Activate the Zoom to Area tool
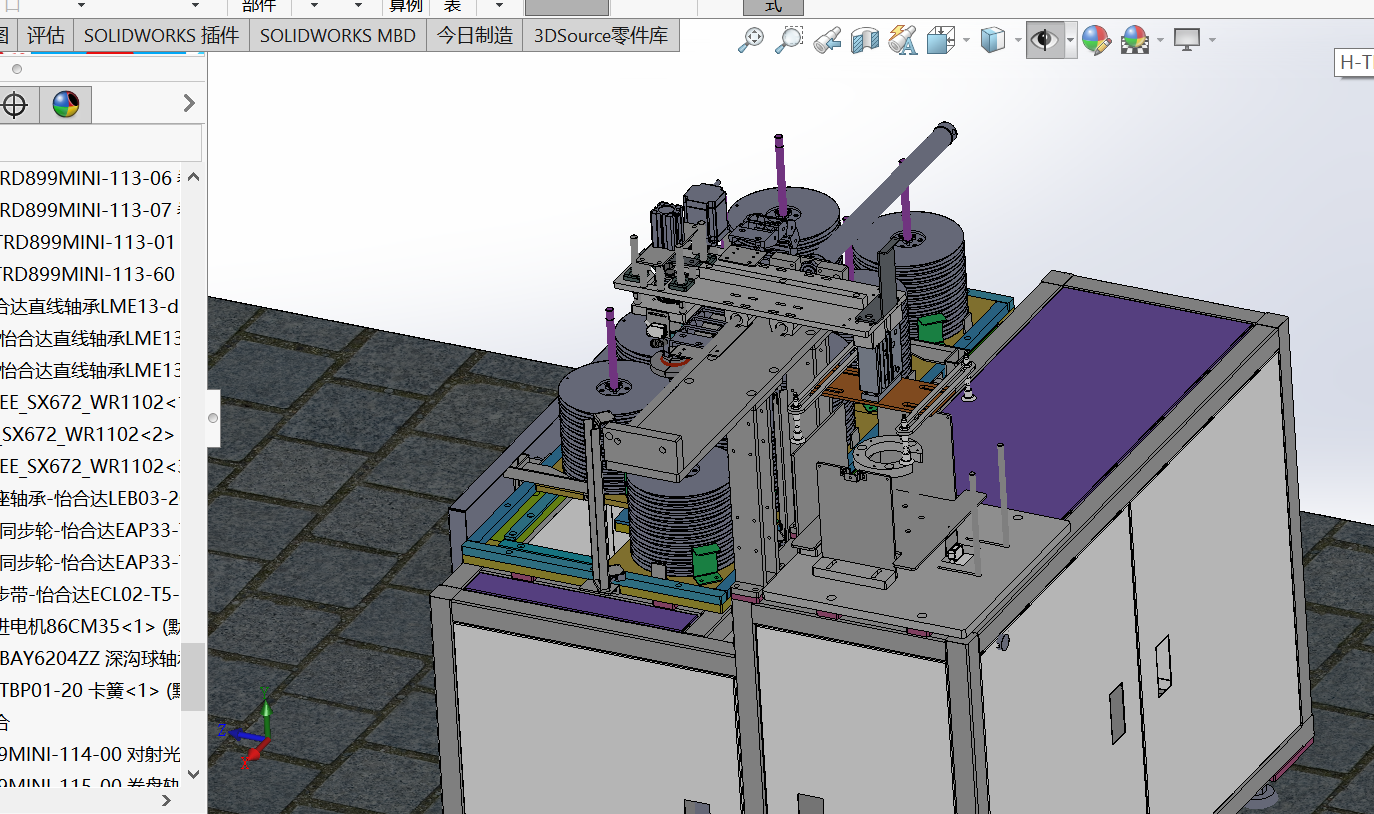 789,40
